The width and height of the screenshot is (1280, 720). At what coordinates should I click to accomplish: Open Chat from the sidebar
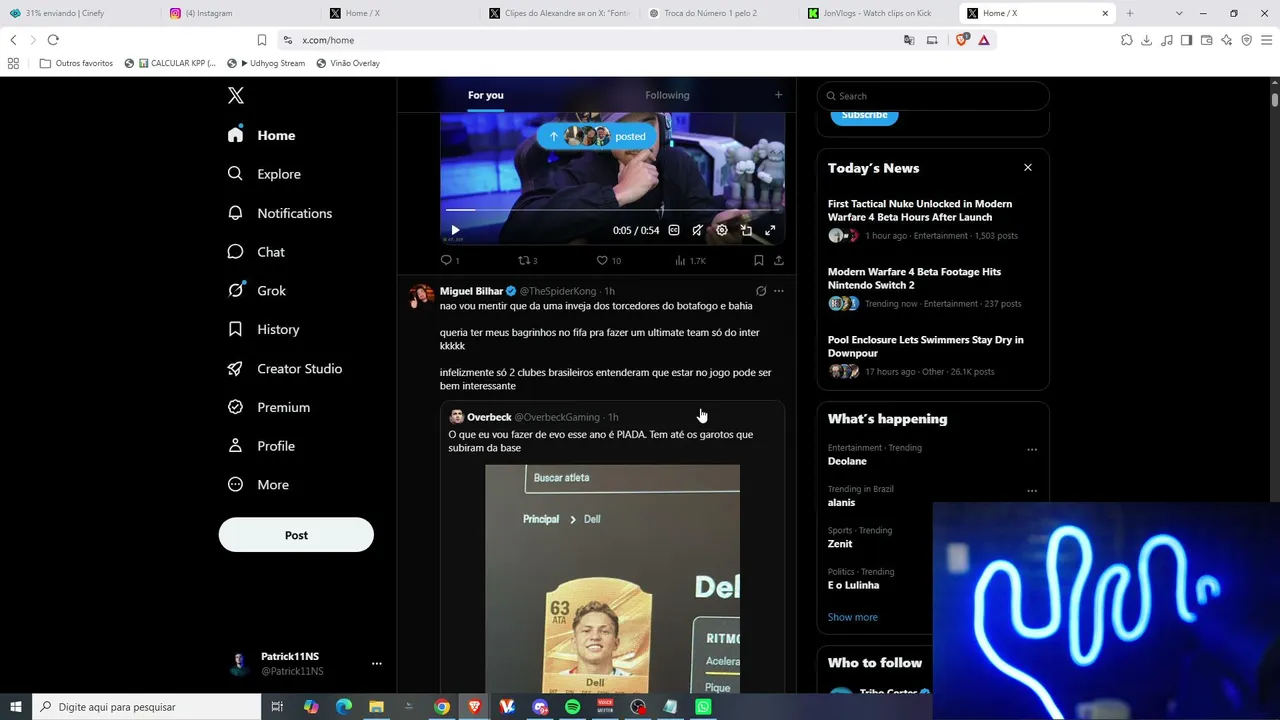pyautogui.click(x=257, y=252)
